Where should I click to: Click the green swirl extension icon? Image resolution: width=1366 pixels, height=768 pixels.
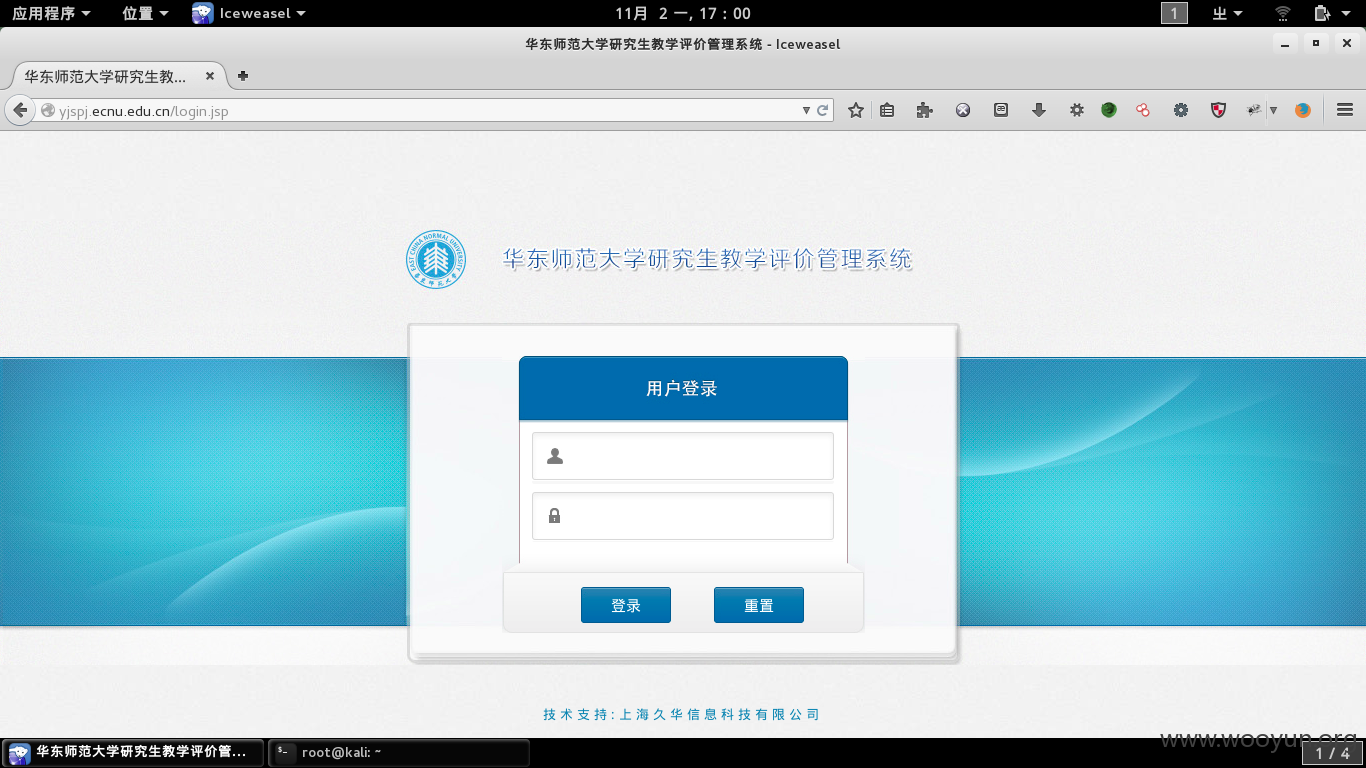click(x=1109, y=110)
